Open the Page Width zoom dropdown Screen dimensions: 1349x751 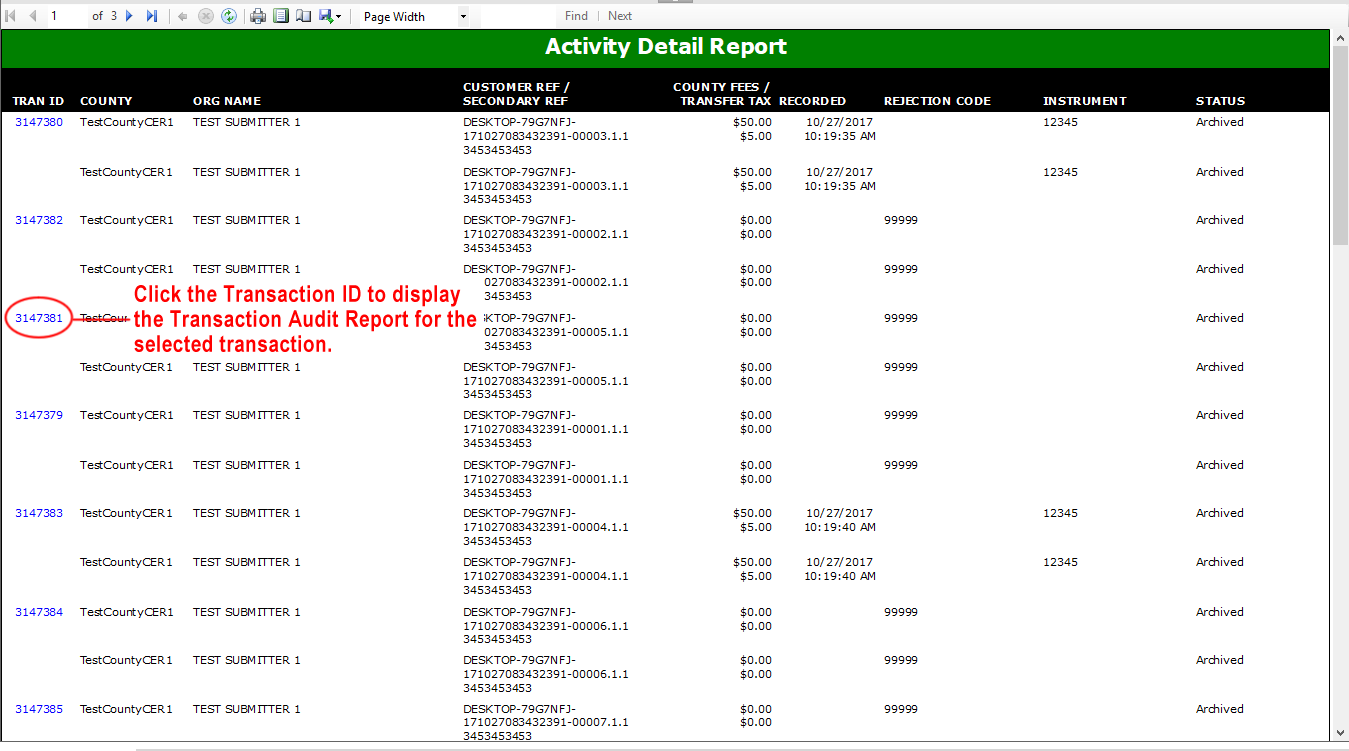463,17
